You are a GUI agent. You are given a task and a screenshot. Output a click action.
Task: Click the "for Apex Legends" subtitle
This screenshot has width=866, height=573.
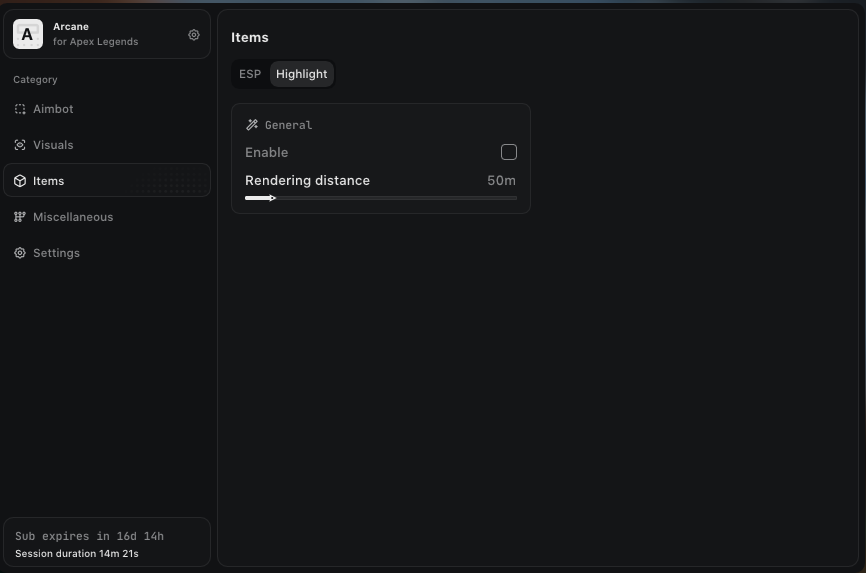95,42
